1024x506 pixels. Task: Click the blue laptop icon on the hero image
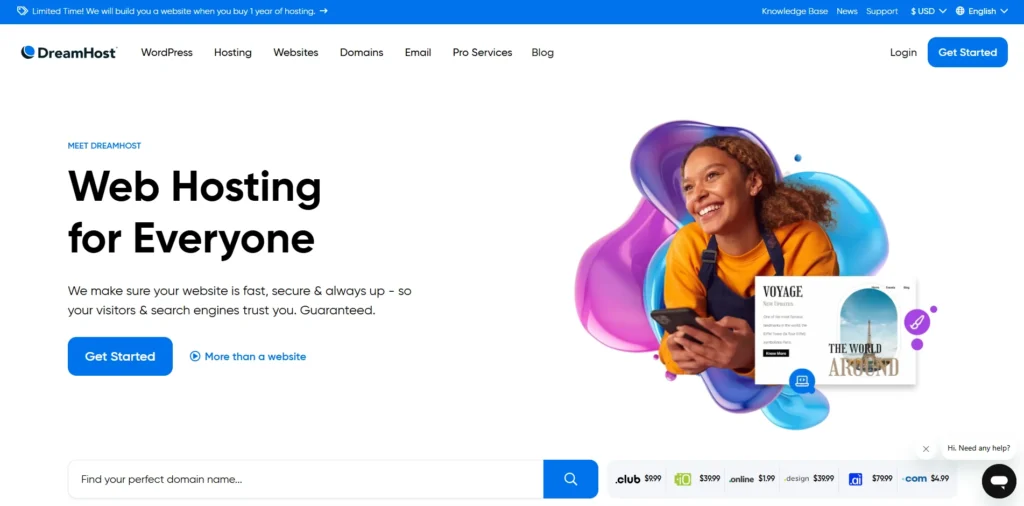(801, 381)
